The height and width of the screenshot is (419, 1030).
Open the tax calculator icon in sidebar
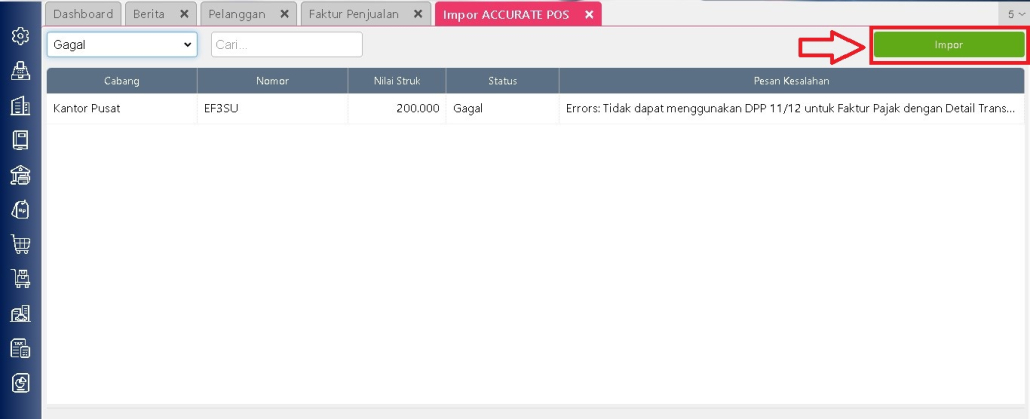tap(20, 348)
